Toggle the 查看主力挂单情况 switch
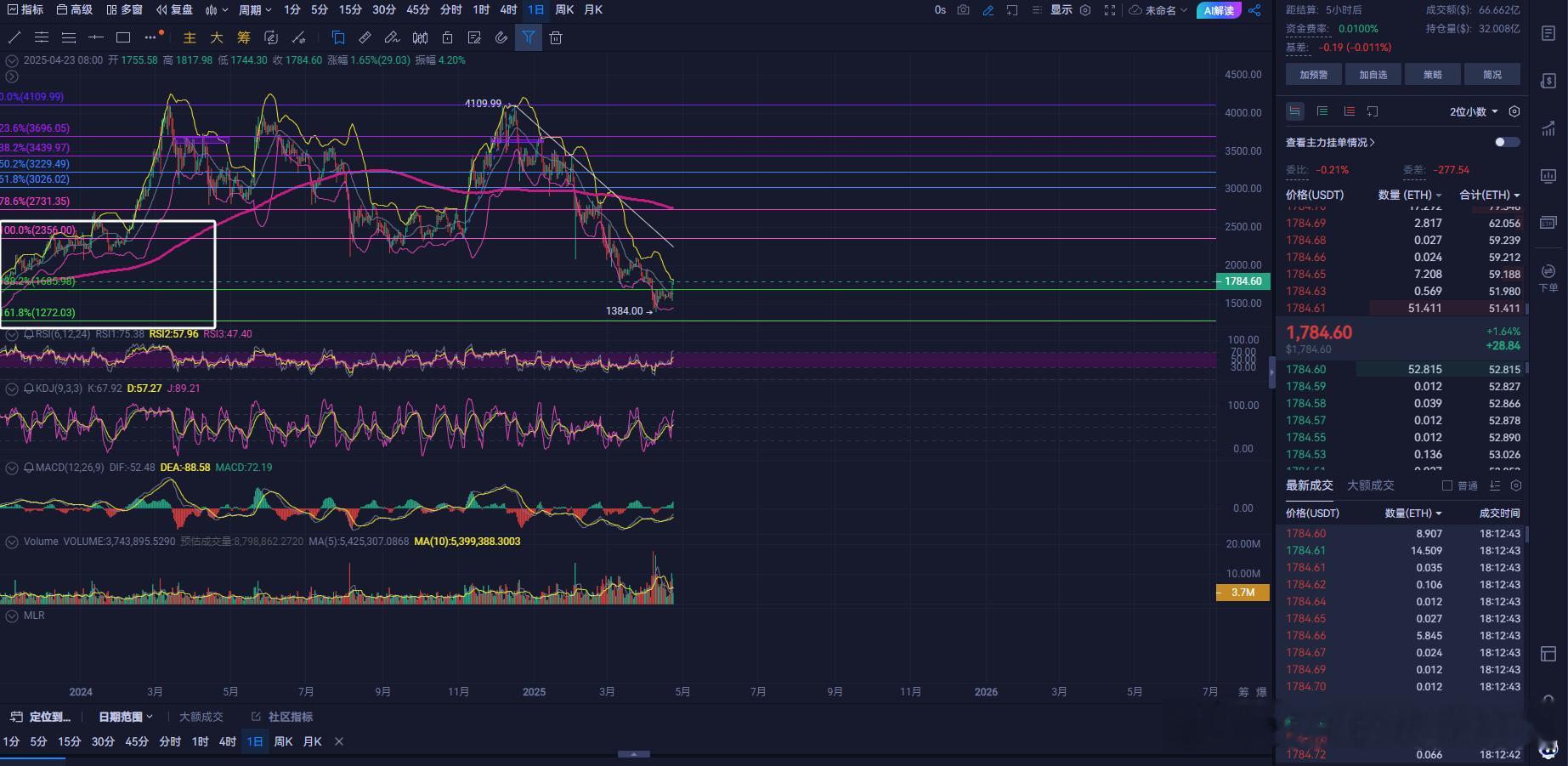The height and width of the screenshot is (766, 1568). pyautogui.click(x=1507, y=142)
